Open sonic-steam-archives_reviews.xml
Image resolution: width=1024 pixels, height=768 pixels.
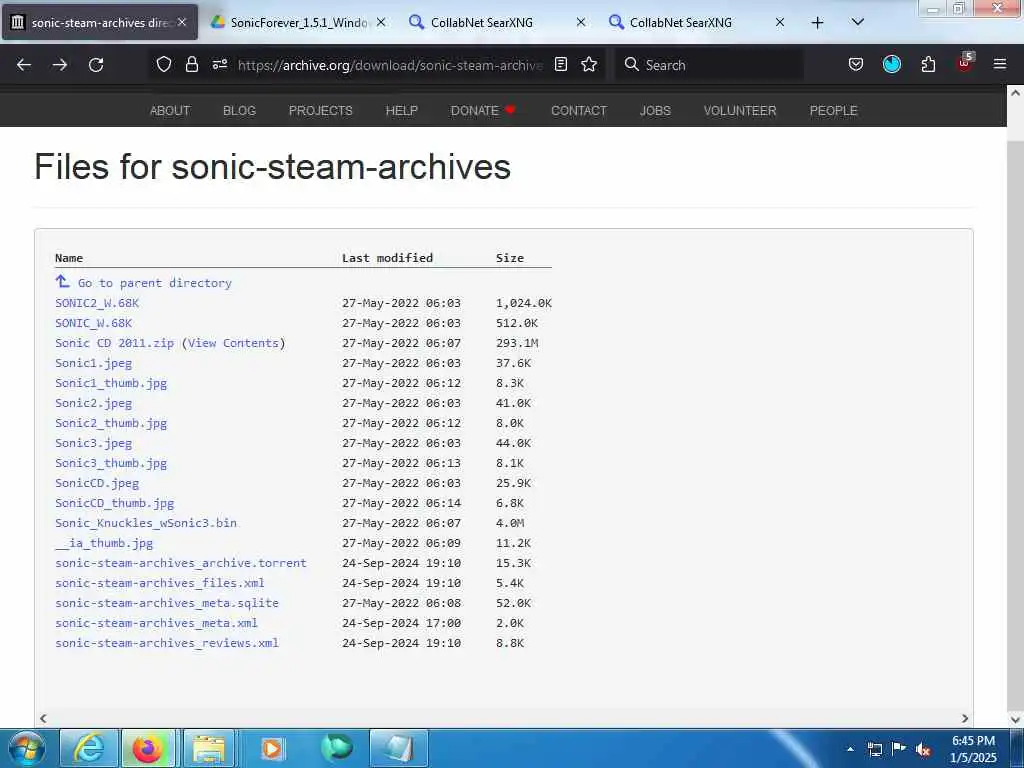click(167, 643)
